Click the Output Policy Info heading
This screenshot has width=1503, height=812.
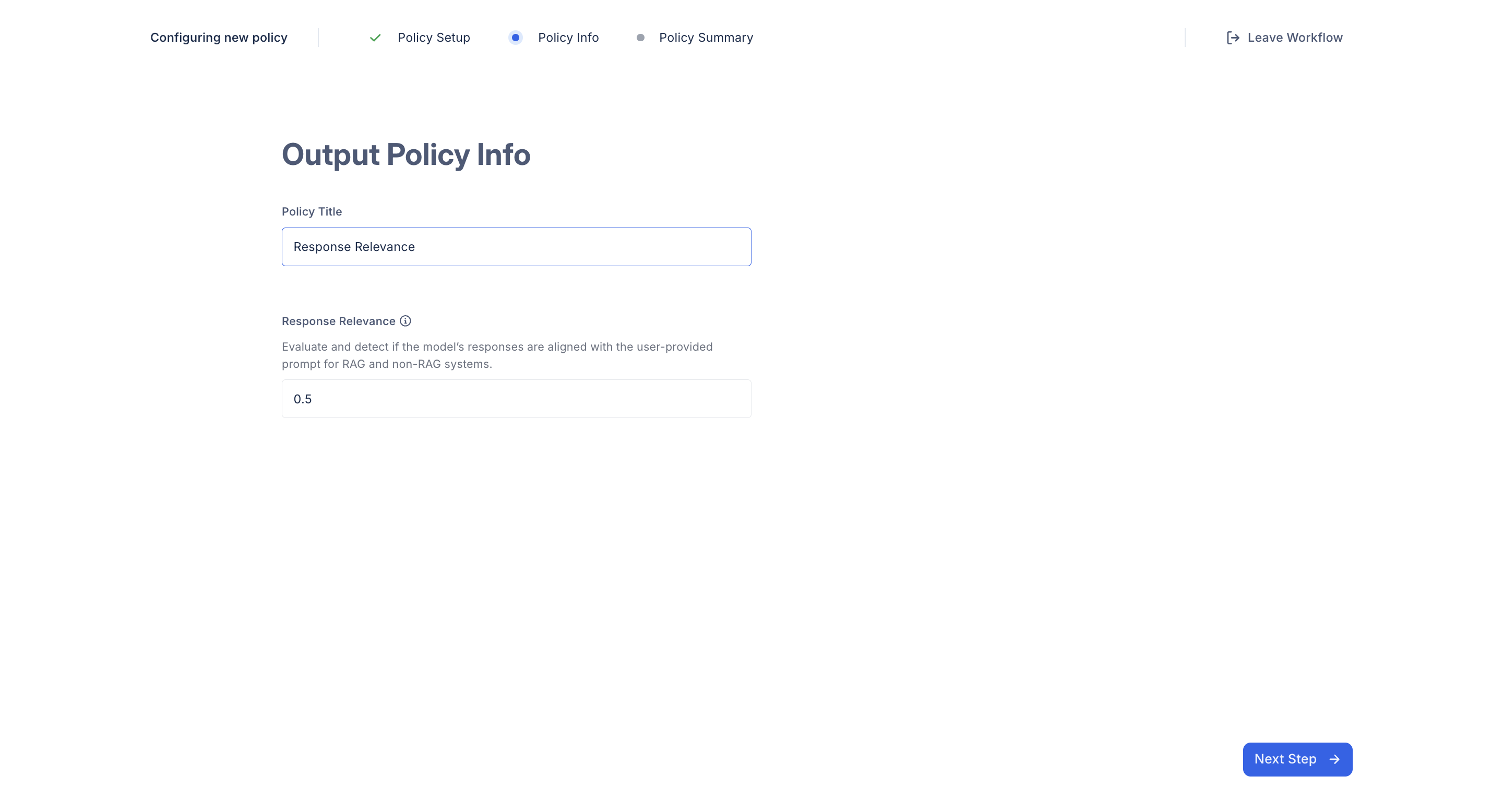coord(405,154)
